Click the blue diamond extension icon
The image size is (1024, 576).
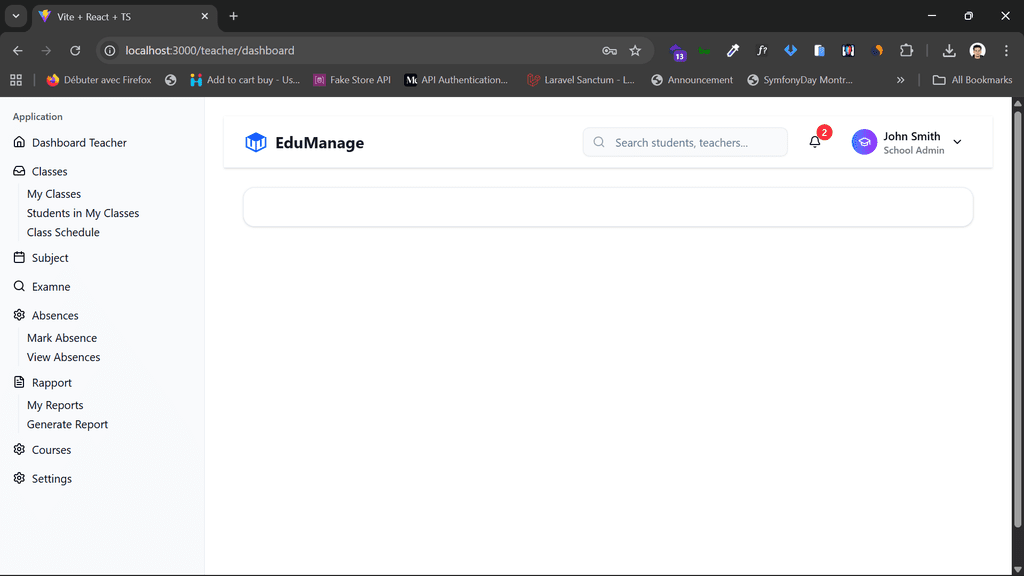pyautogui.click(x=790, y=50)
